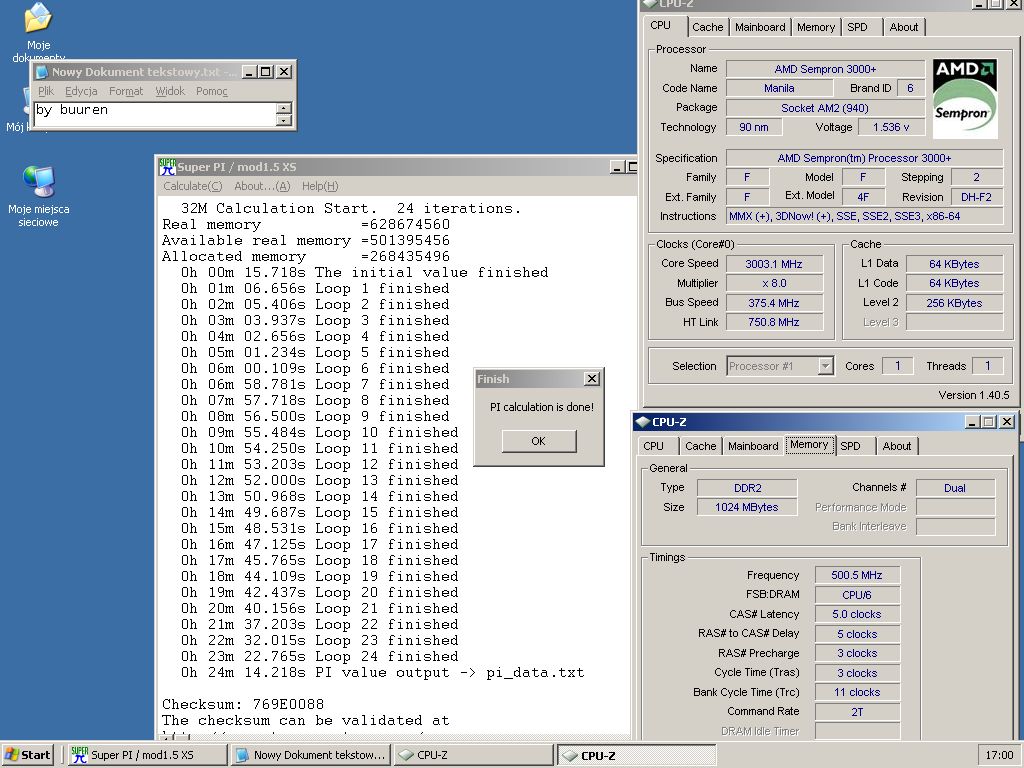
Task: Click the Level 2 256 KBytes value
Action: [954, 303]
